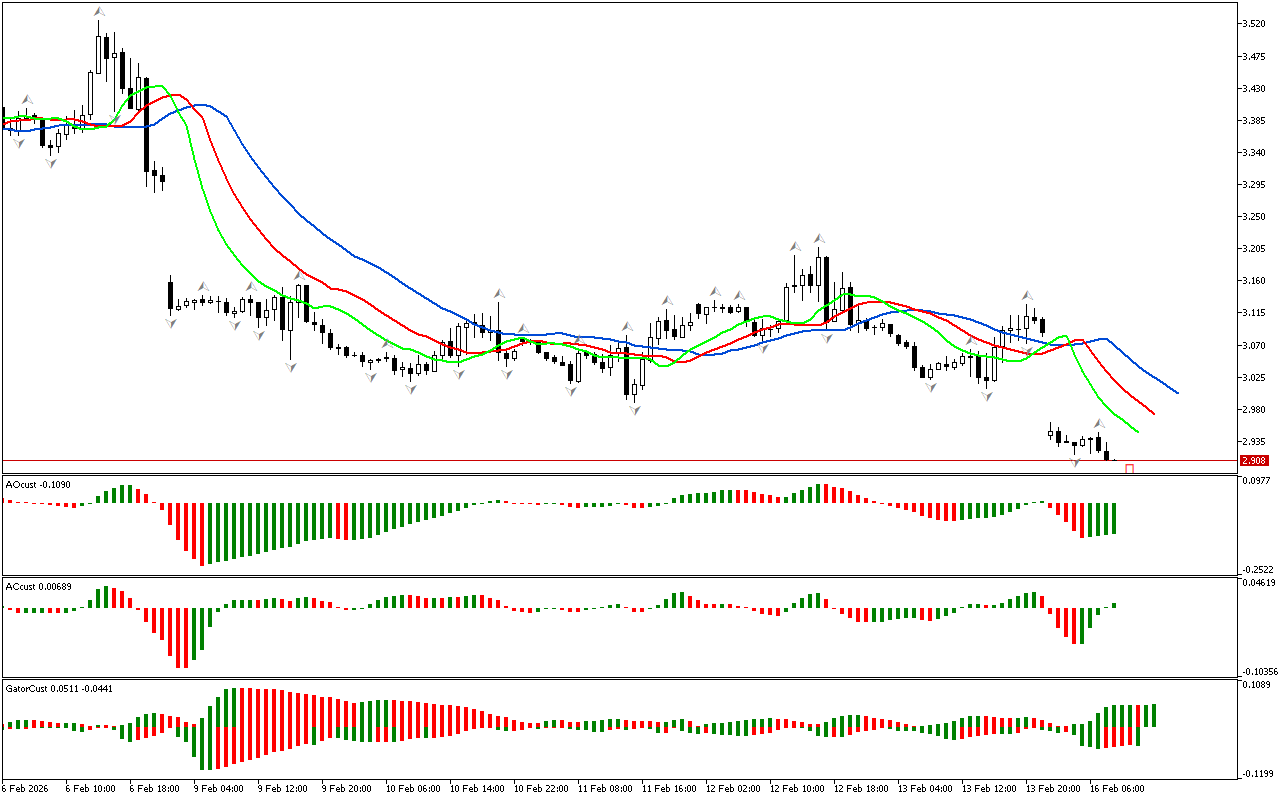Select the small red square marker below price line
The width and height of the screenshot is (1280, 800).
[1130, 468]
